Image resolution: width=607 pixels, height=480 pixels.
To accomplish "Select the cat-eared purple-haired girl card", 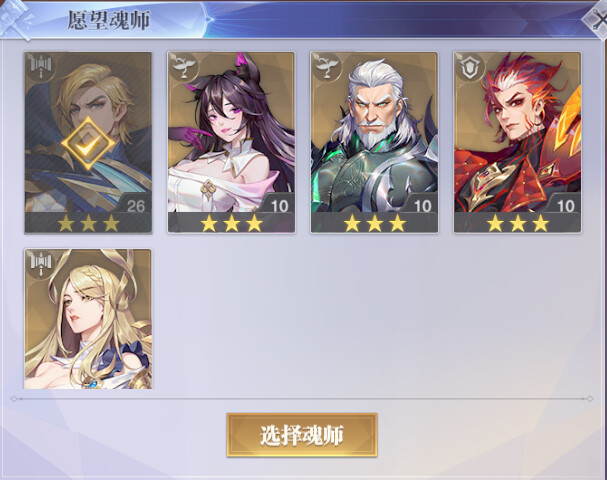I will [x=231, y=142].
